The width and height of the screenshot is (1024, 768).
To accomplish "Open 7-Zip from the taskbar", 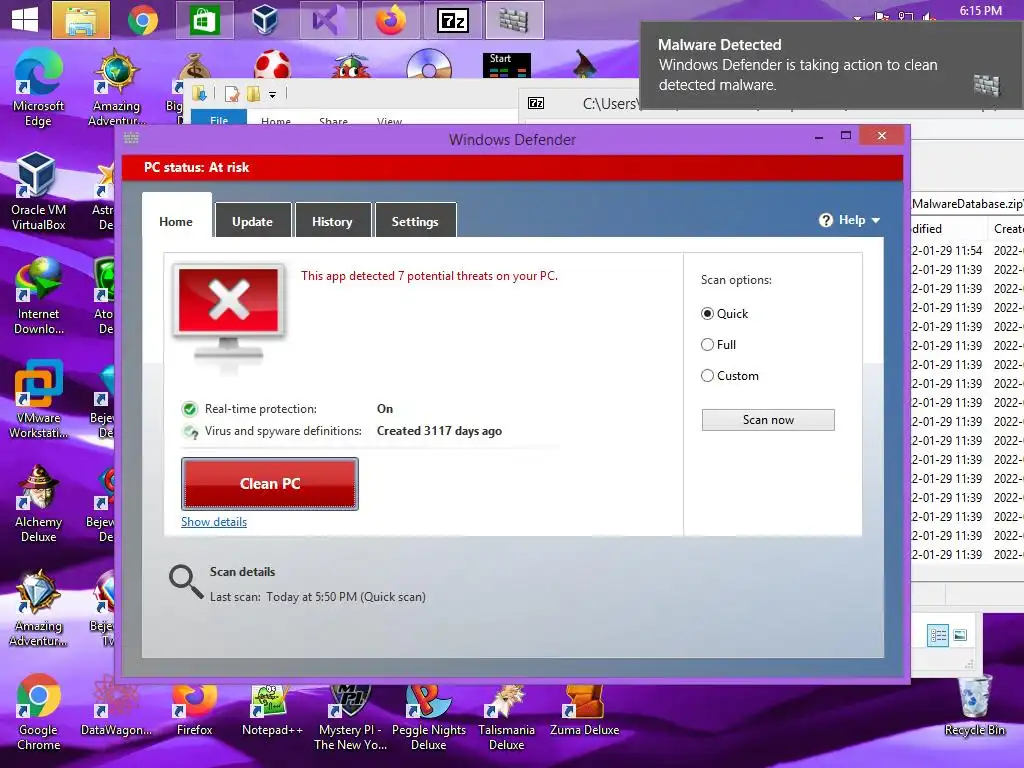I will click(x=453, y=20).
